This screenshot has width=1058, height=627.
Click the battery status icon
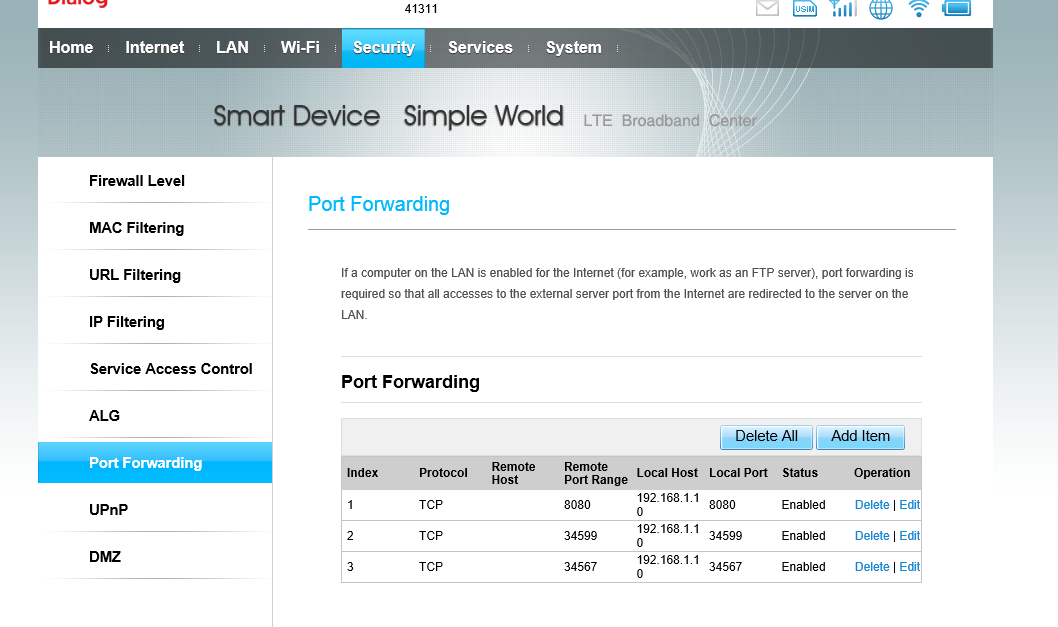tap(956, 9)
